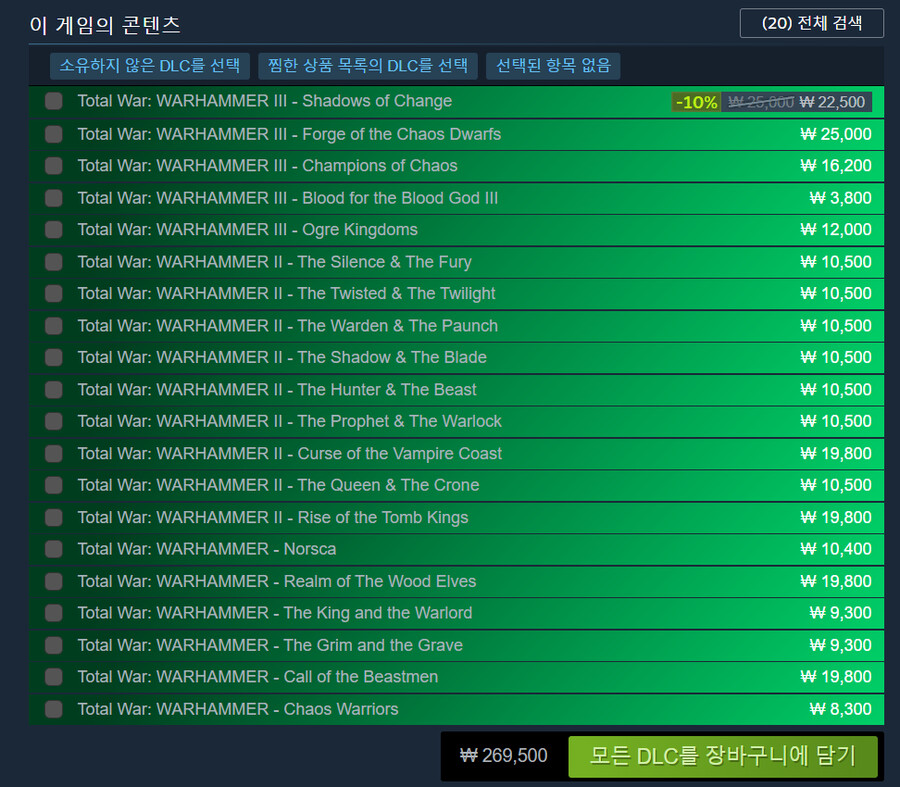Click the ₩ 16,200 price
Viewport: 900px width, 787px height.
836,166
